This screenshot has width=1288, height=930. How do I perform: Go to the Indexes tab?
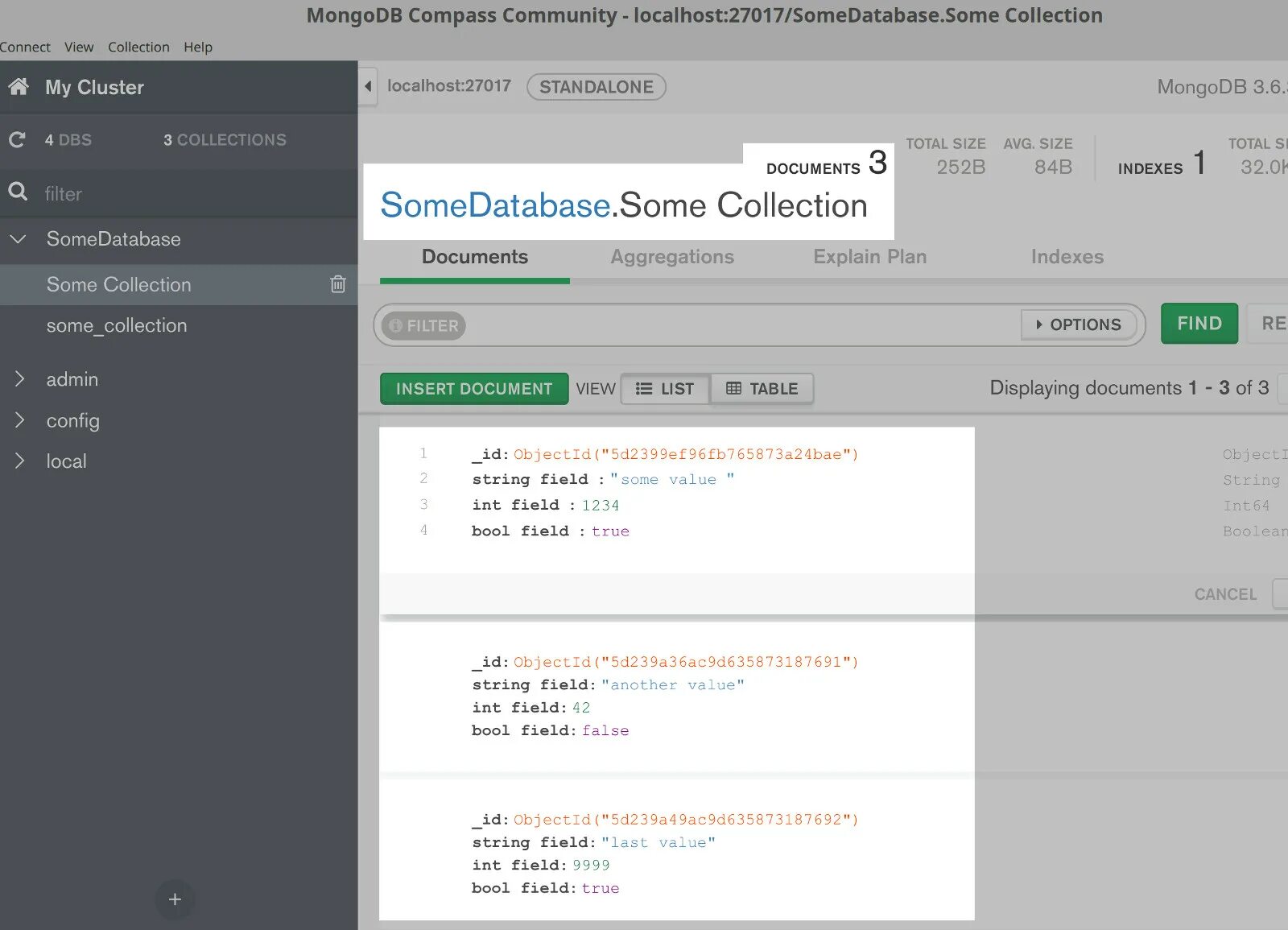pyautogui.click(x=1067, y=257)
